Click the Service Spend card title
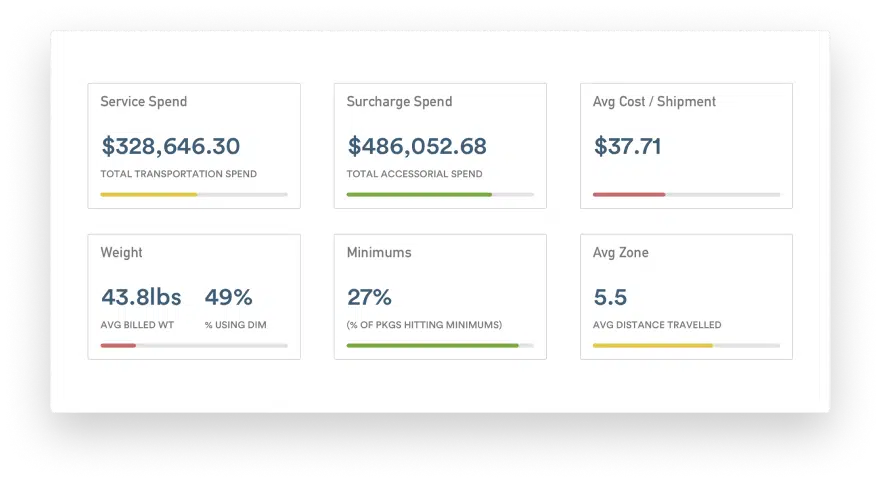The image size is (880, 483). point(143,102)
